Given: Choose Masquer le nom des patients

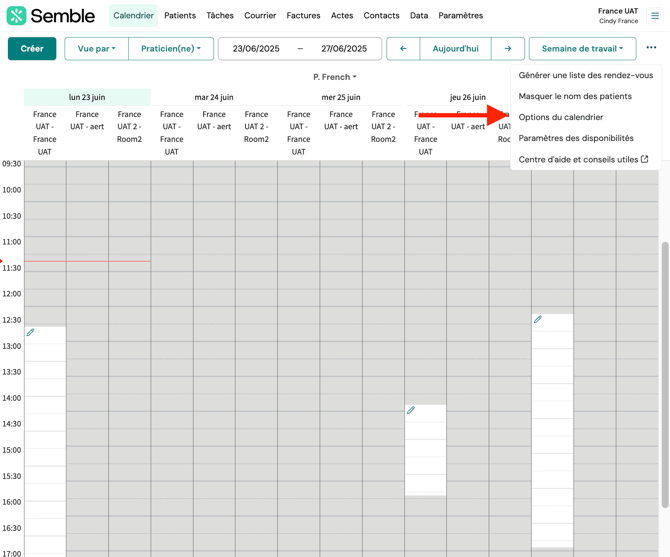Looking at the screenshot, I should 575,96.
